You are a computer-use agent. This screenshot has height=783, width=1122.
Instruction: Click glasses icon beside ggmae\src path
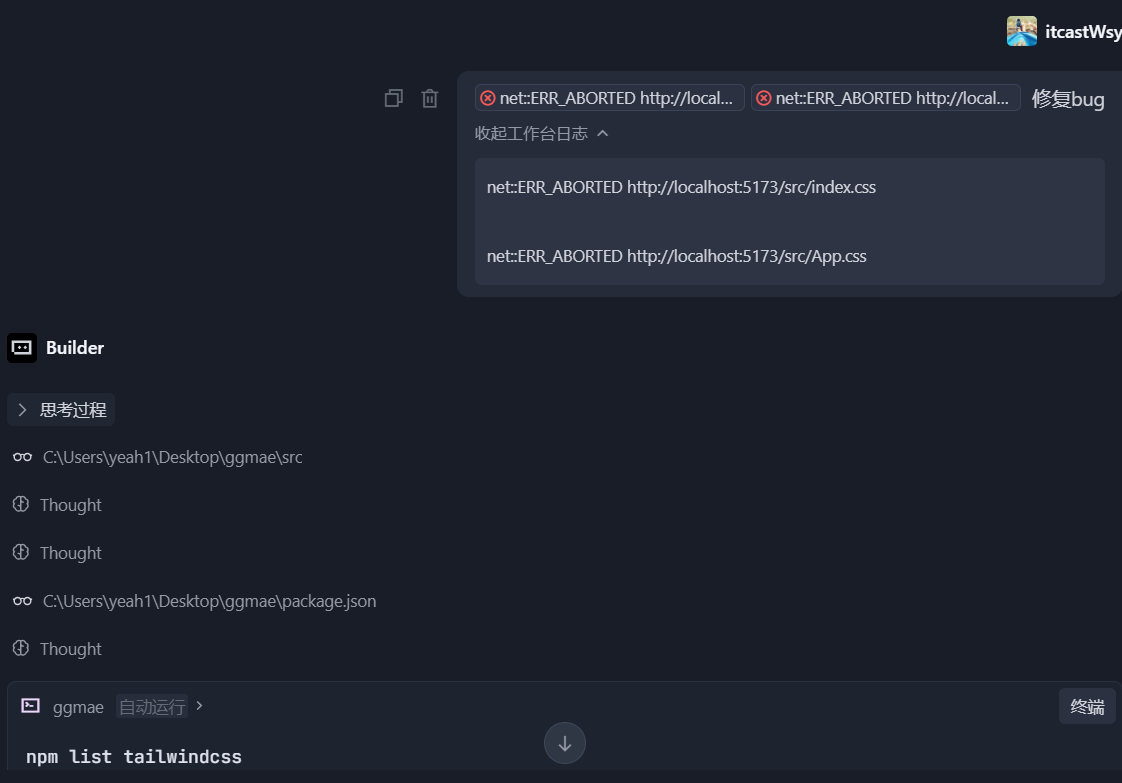(22, 457)
